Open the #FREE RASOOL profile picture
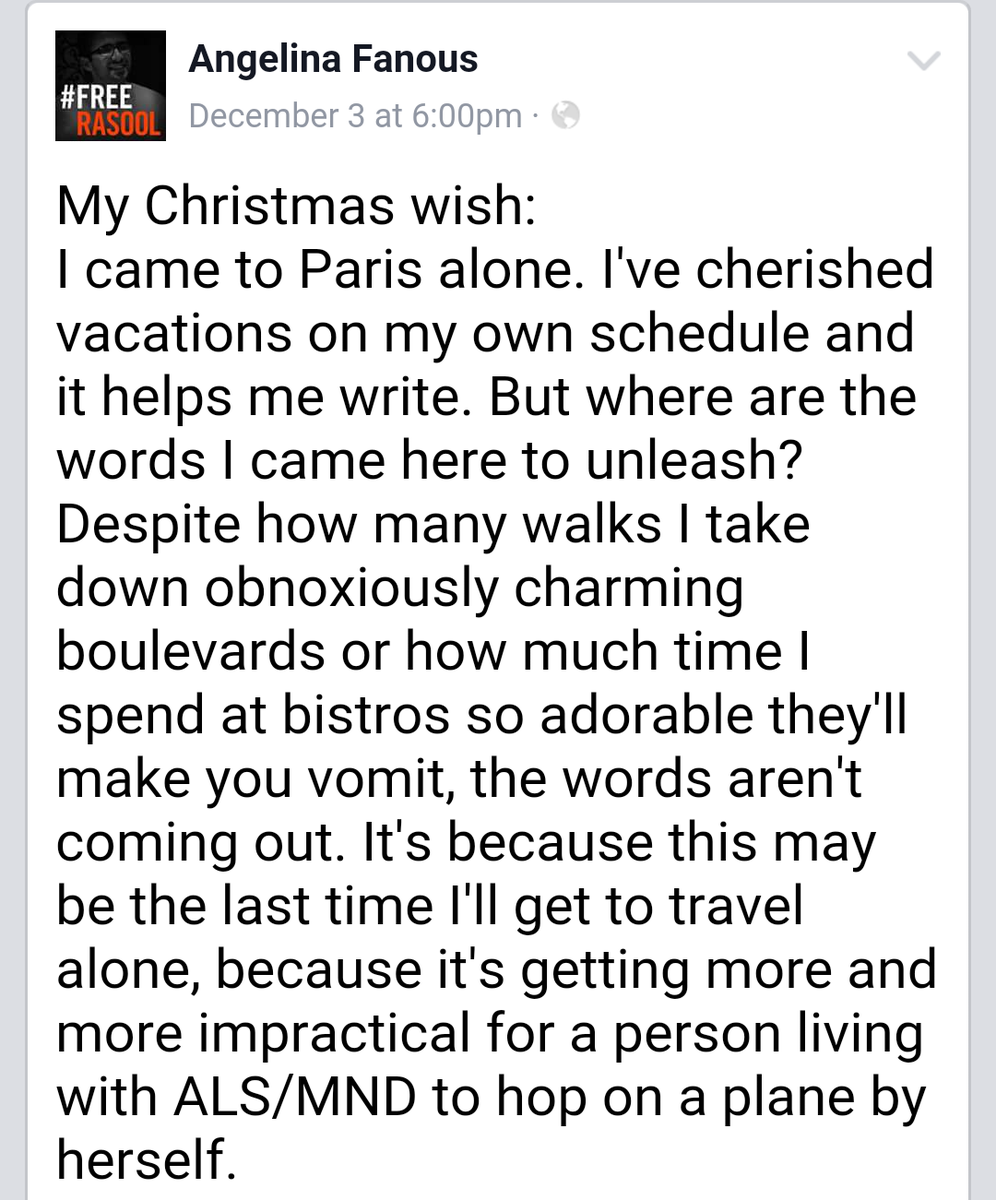The width and height of the screenshot is (996, 1200). click(x=110, y=85)
